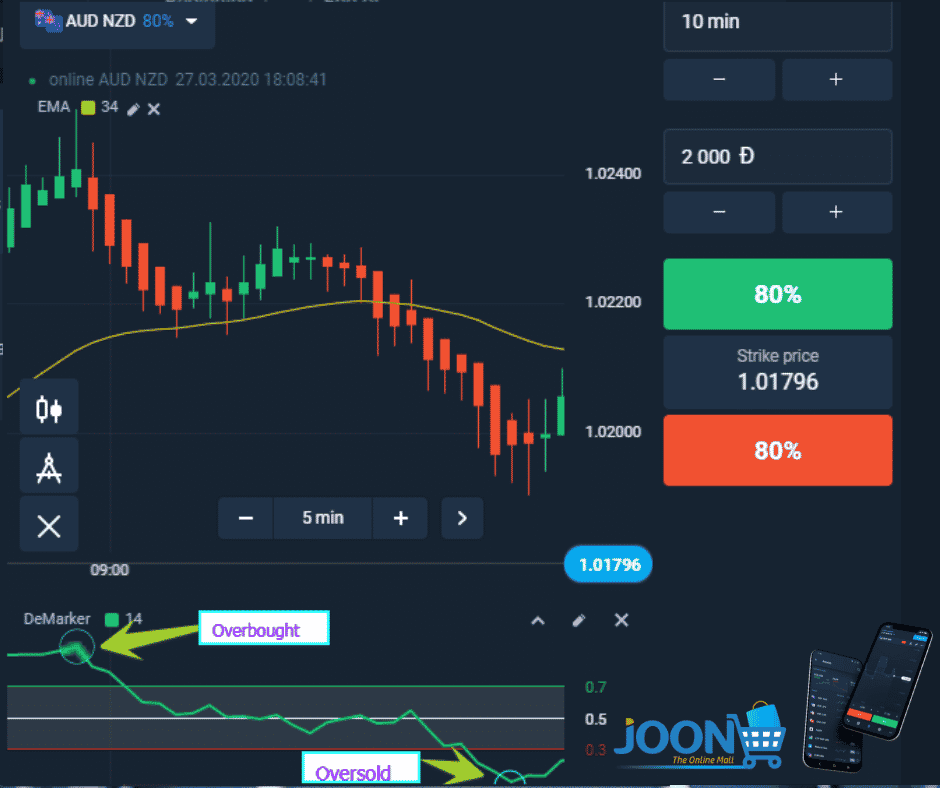Click the AUD NZD flag icon
This screenshot has width=940, height=788.
(48, 21)
